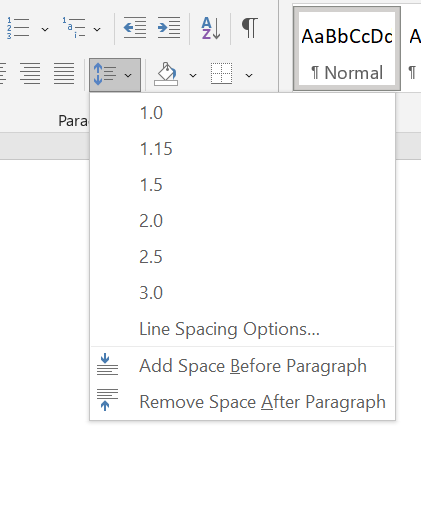Click the Shading paint bucket icon
This screenshot has height=527, width=421.
tap(166, 74)
